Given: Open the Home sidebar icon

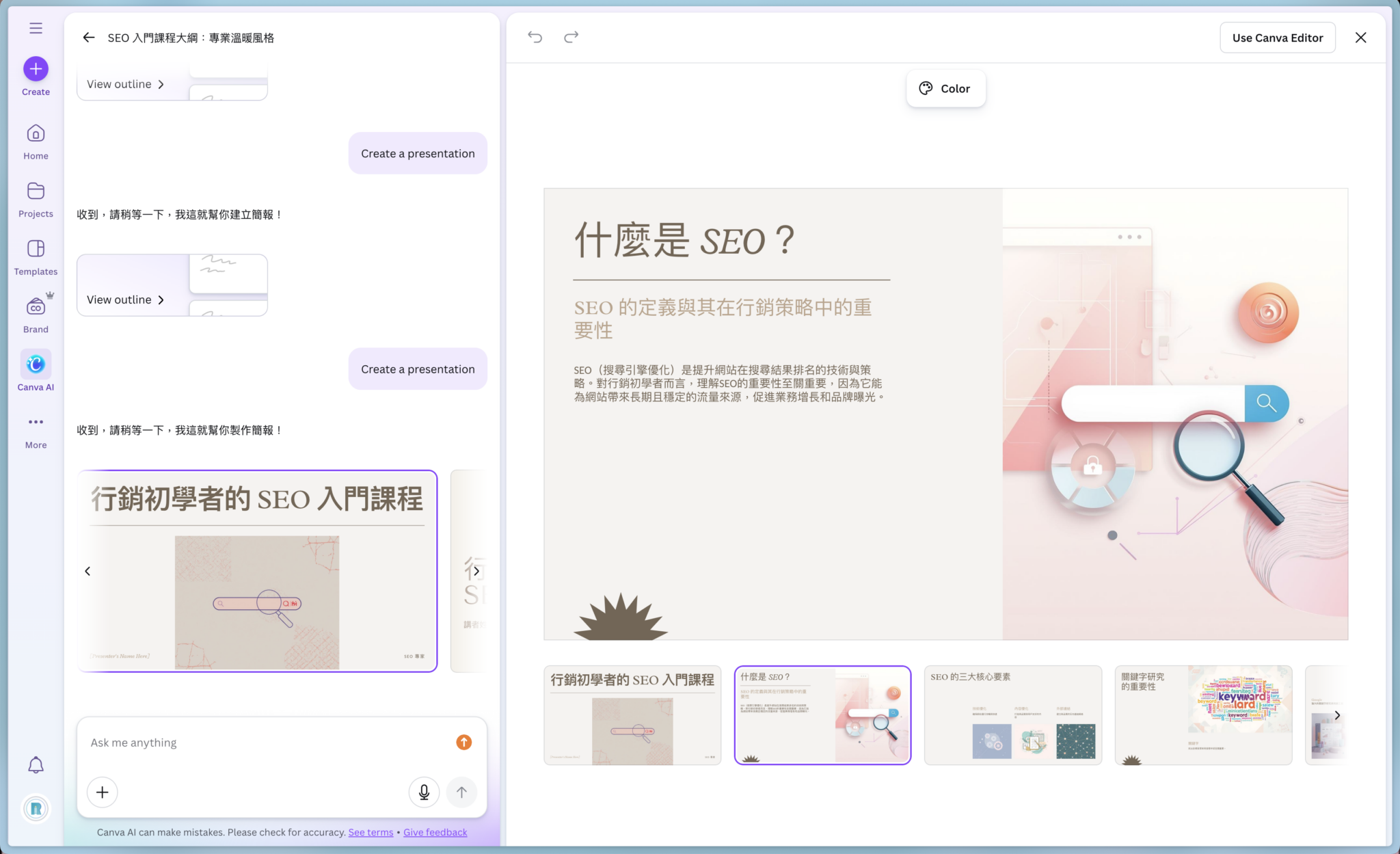Looking at the screenshot, I should click(x=35, y=133).
